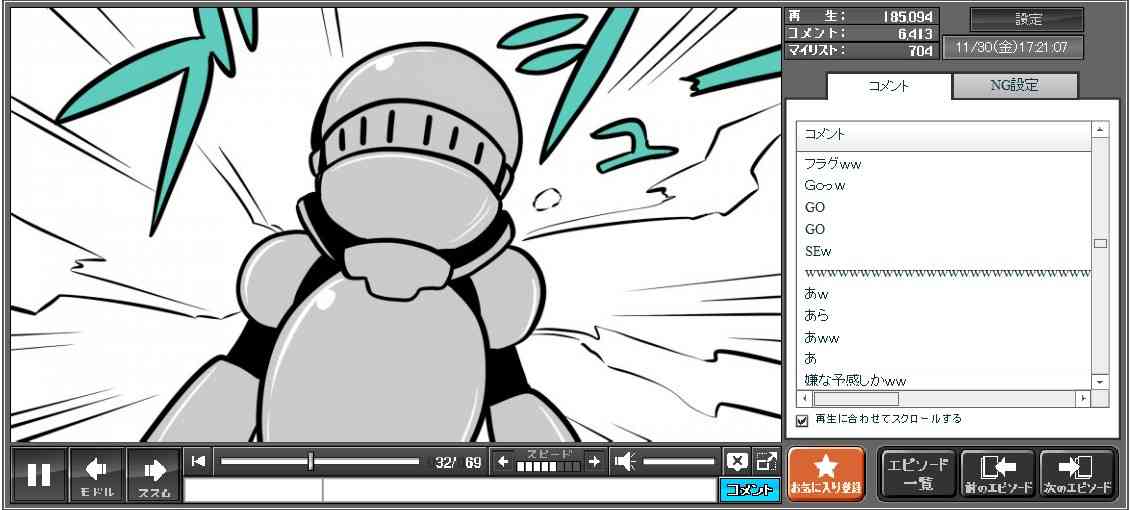Switch to the NG設定 tab
The width and height of the screenshot is (1131, 510).
[x=1014, y=86]
